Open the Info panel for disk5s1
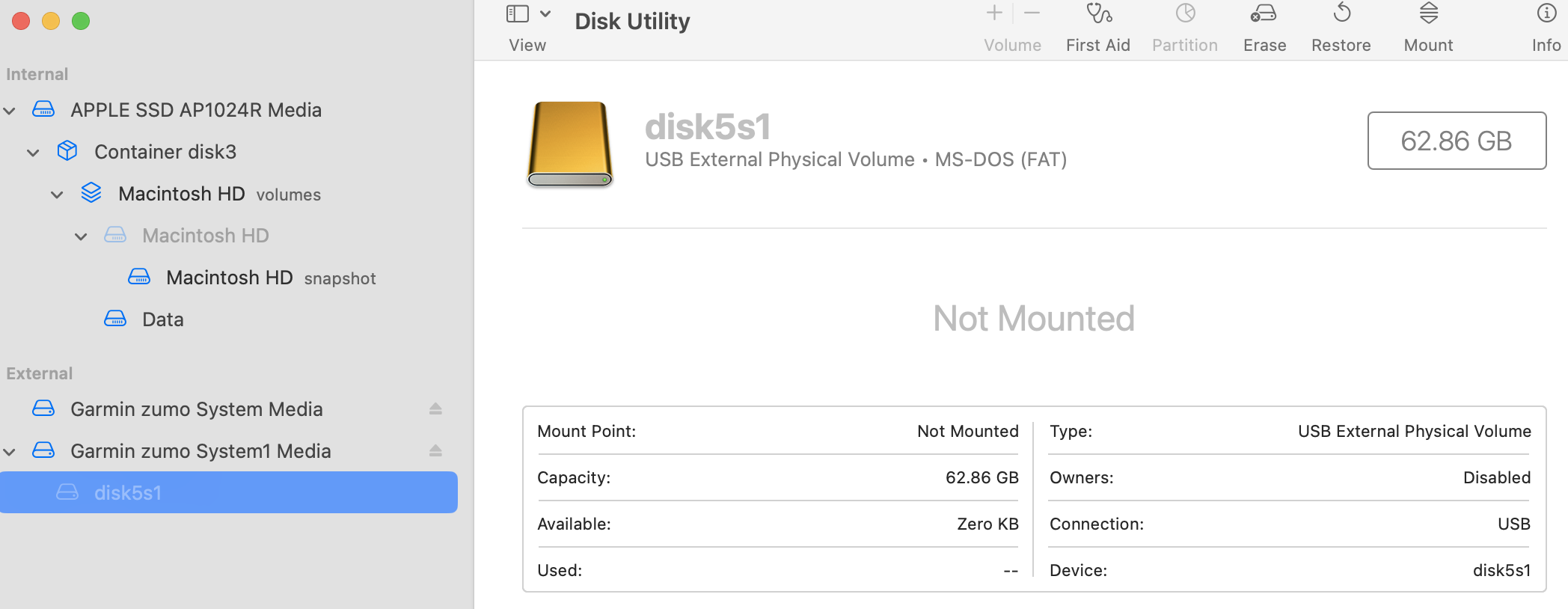The width and height of the screenshot is (1568, 609). pyautogui.click(x=1546, y=14)
